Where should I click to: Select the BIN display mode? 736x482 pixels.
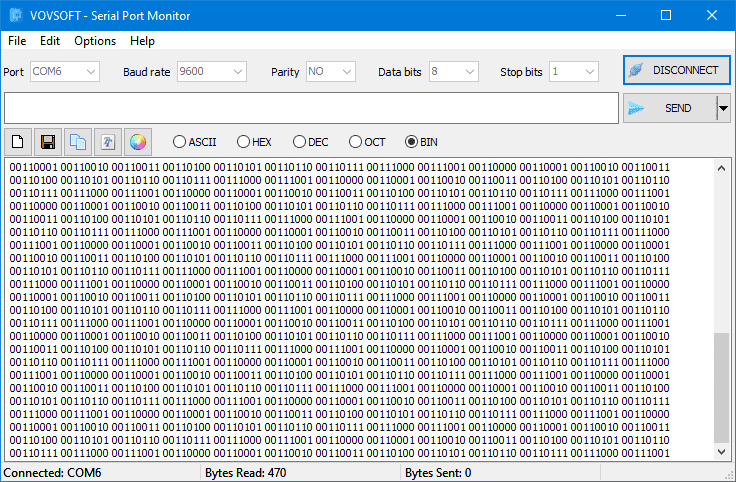tap(421, 142)
